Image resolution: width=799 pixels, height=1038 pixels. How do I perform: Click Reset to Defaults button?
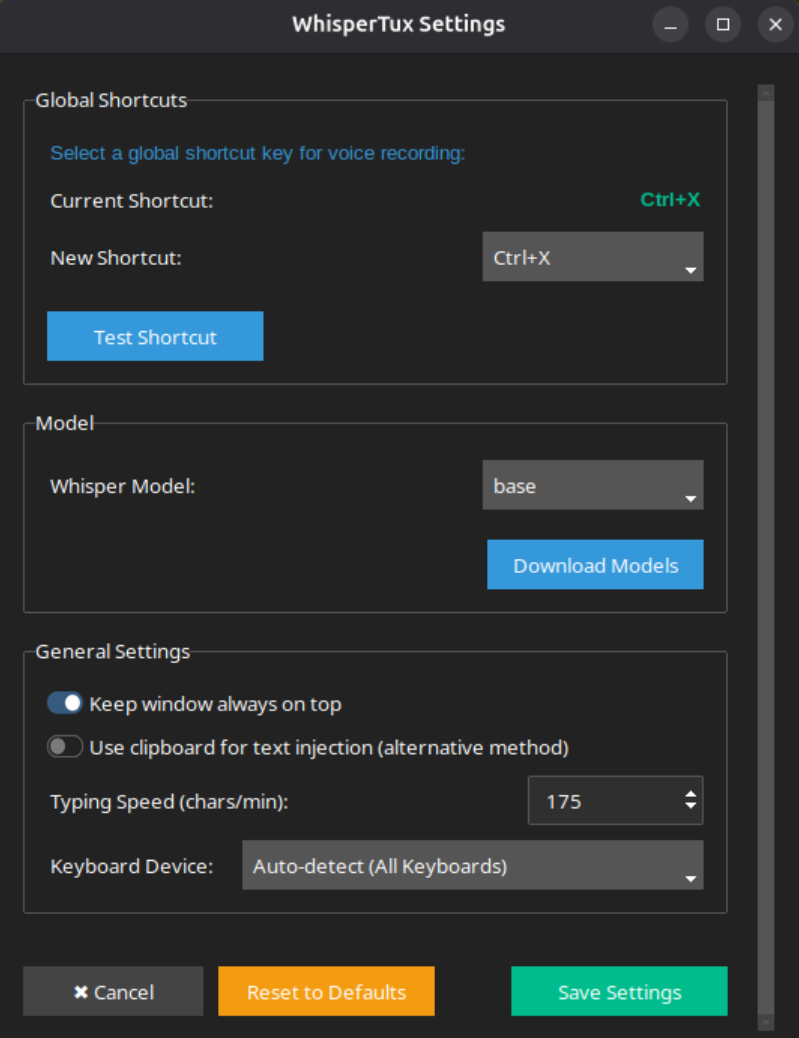click(x=326, y=991)
